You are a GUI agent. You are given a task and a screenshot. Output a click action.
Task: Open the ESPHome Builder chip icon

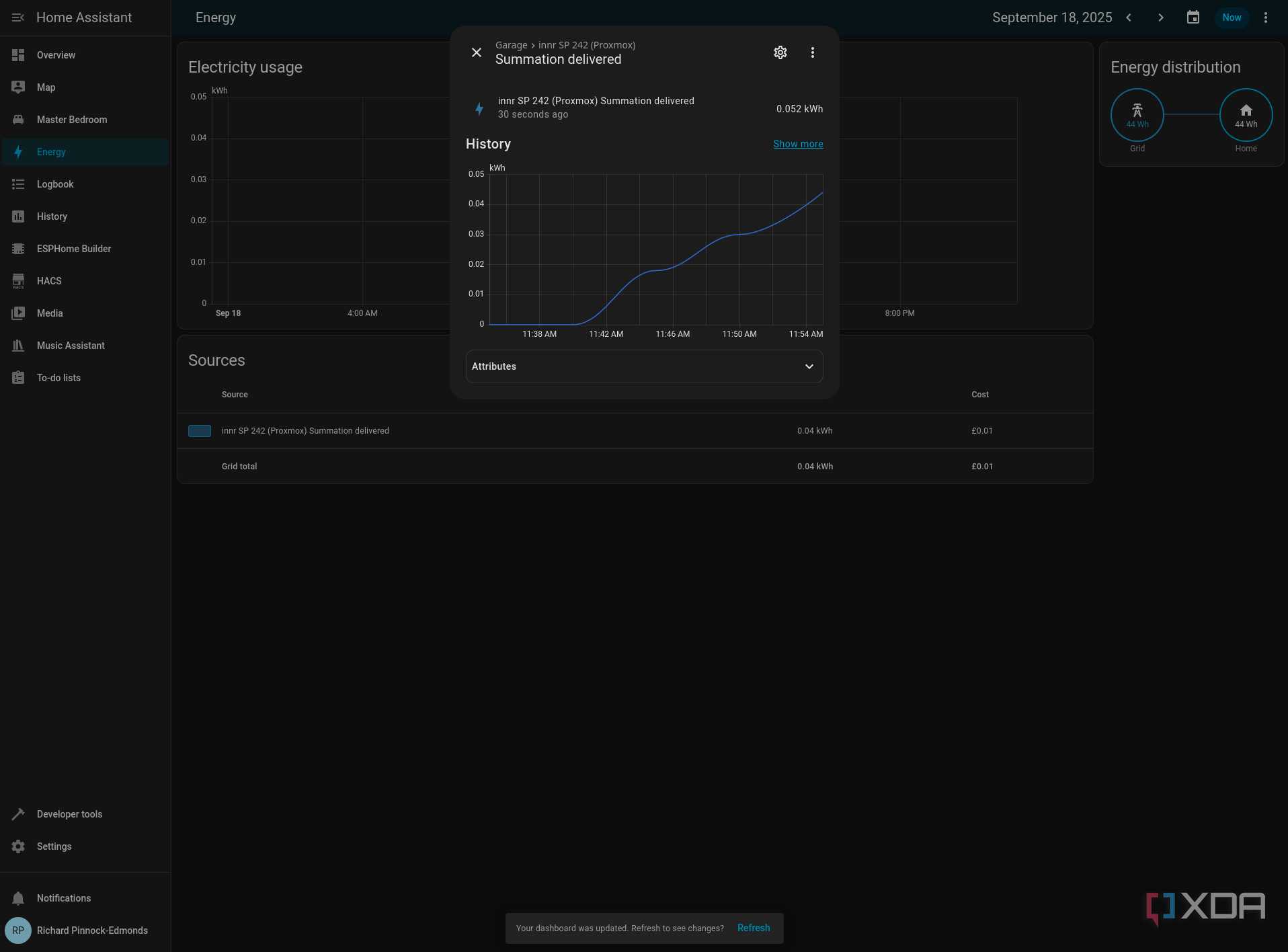tap(18, 249)
